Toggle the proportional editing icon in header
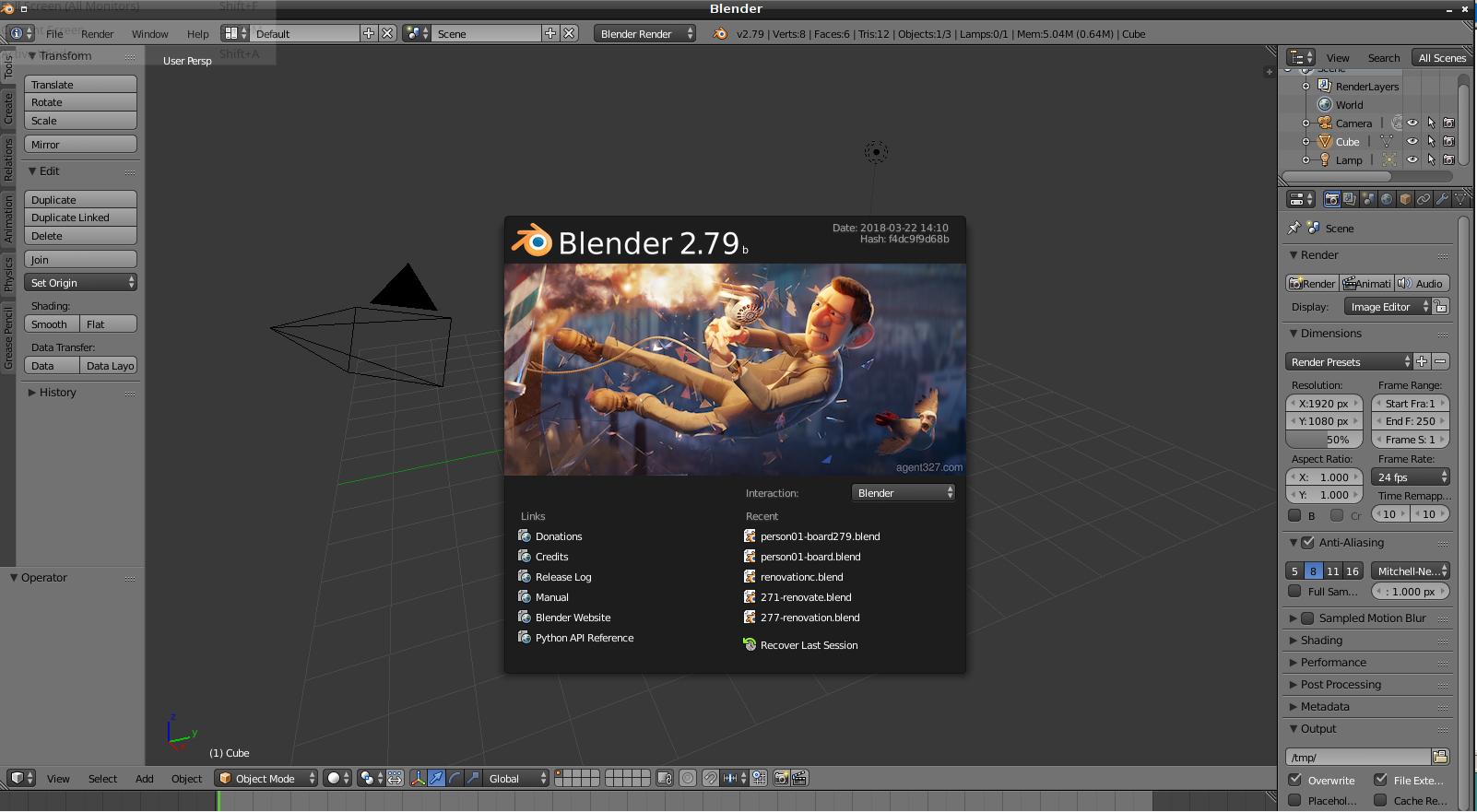 688,779
